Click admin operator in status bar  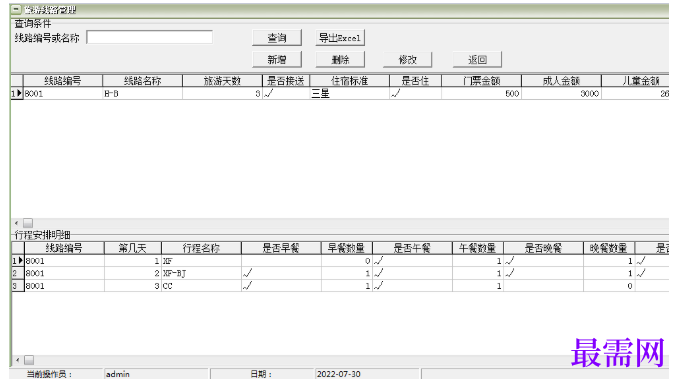tap(118, 374)
